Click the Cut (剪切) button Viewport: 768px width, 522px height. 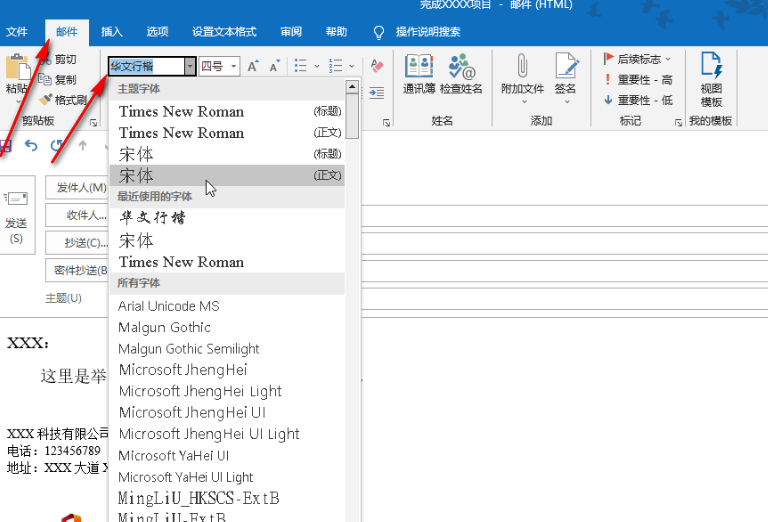[x=58, y=59]
